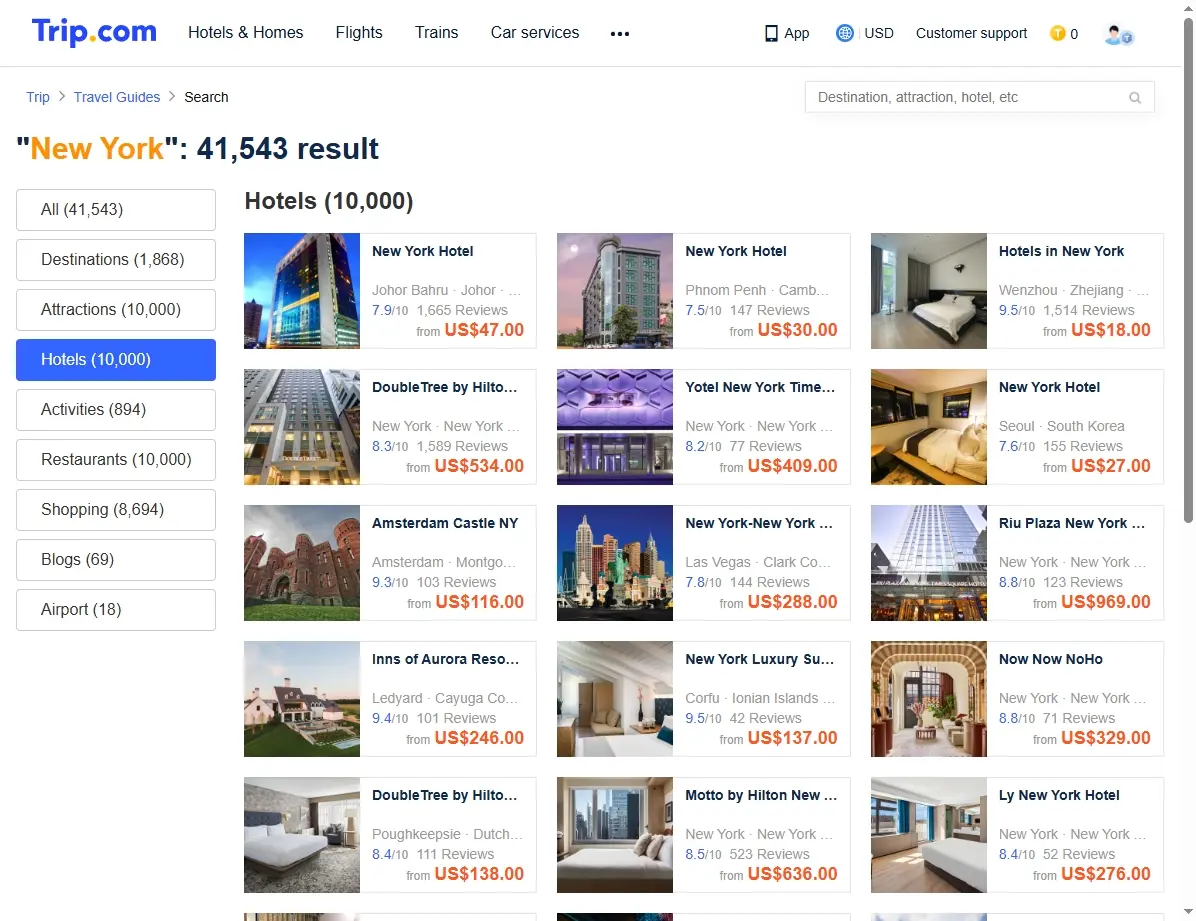This screenshot has width=1196, height=921.
Task: Click Now Now NoHo title
Action: click(x=1050, y=659)
